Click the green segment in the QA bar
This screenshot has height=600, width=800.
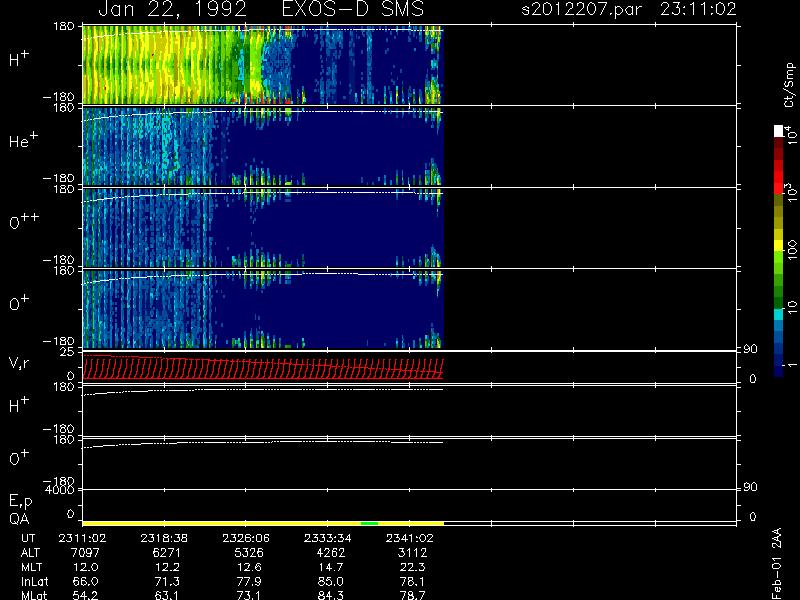(x=369, y=523)
